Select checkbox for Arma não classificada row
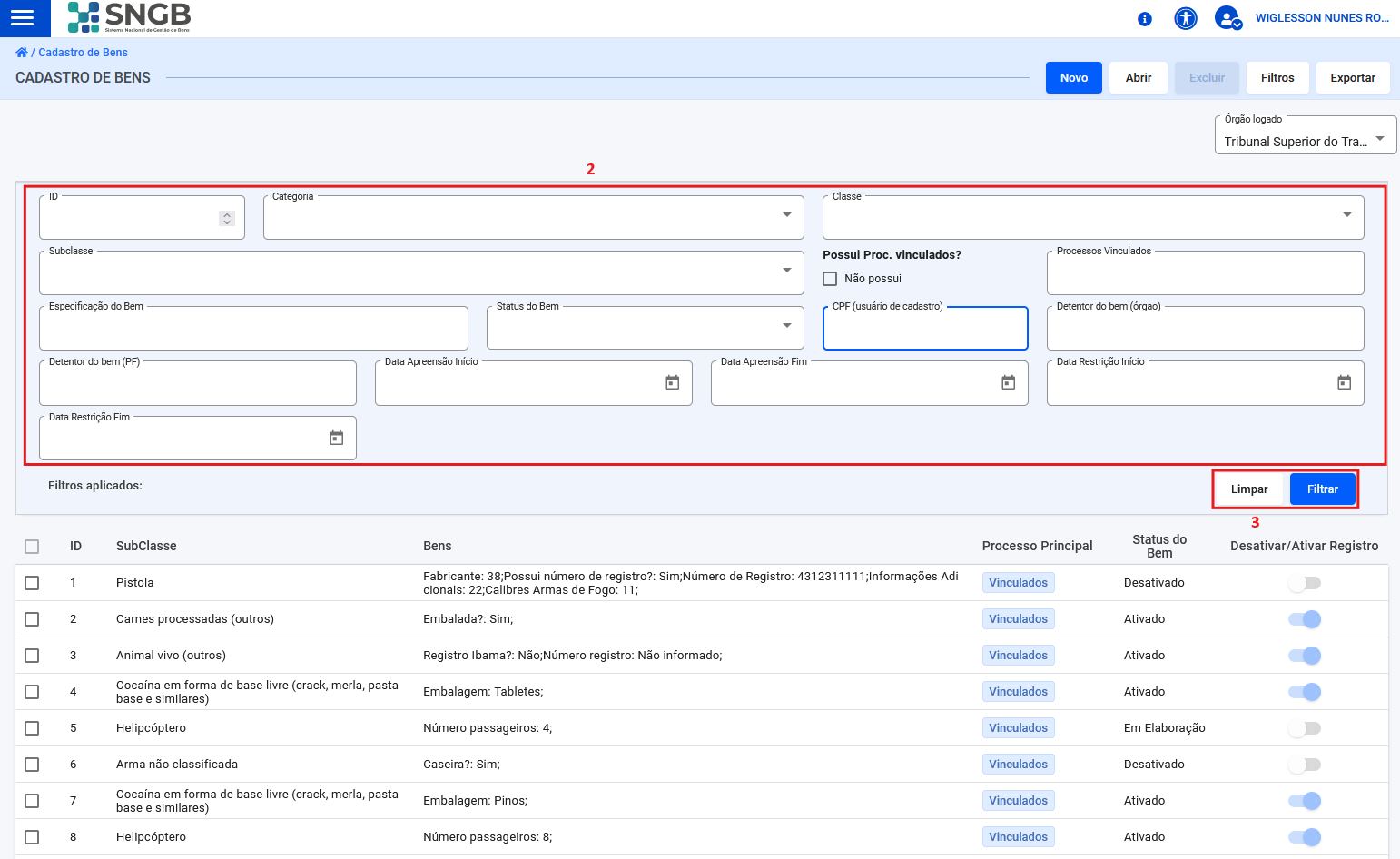This screenshot has width=1400, height=859. 32,765
